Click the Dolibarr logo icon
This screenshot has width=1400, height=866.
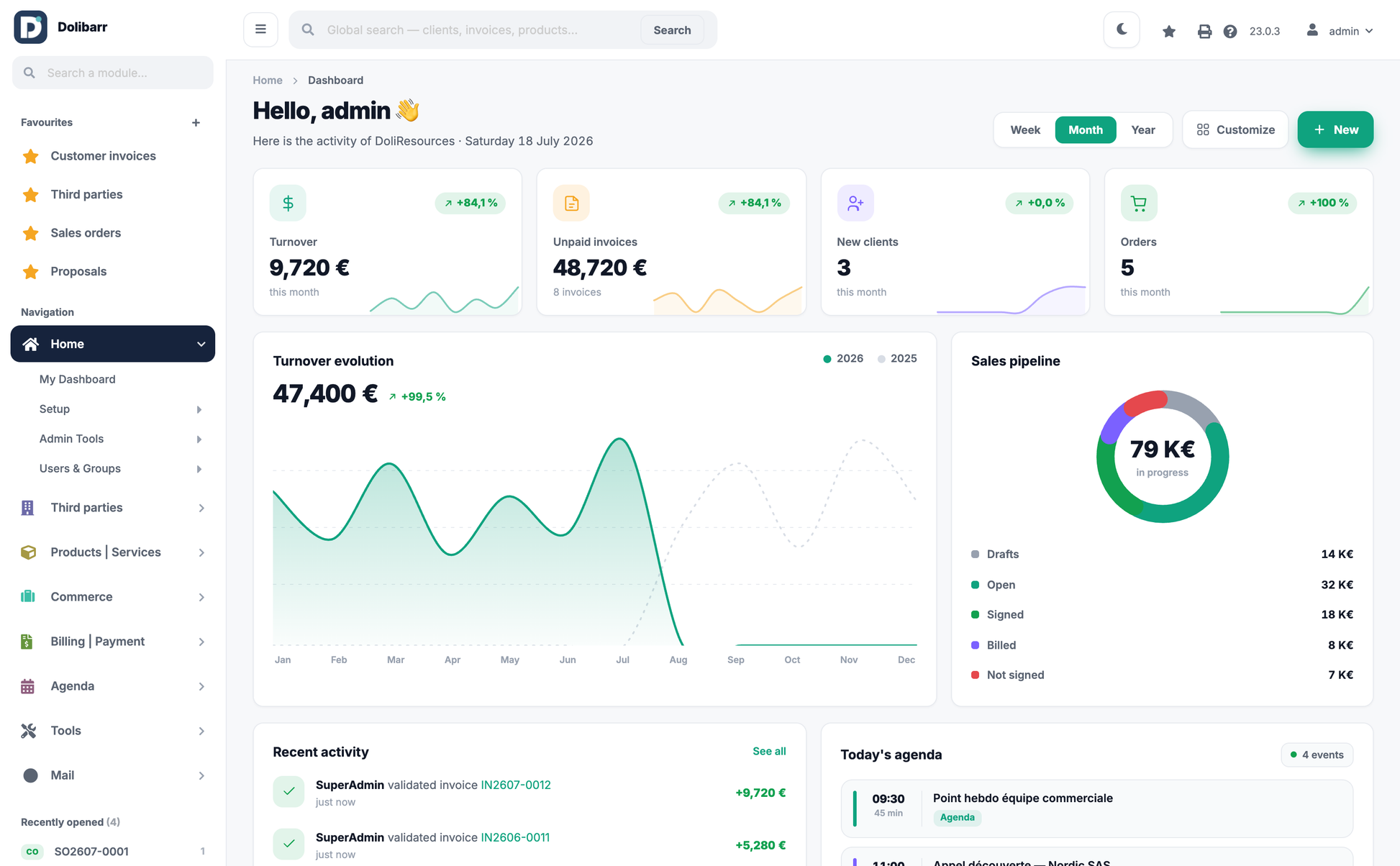(x=30, y=27)
